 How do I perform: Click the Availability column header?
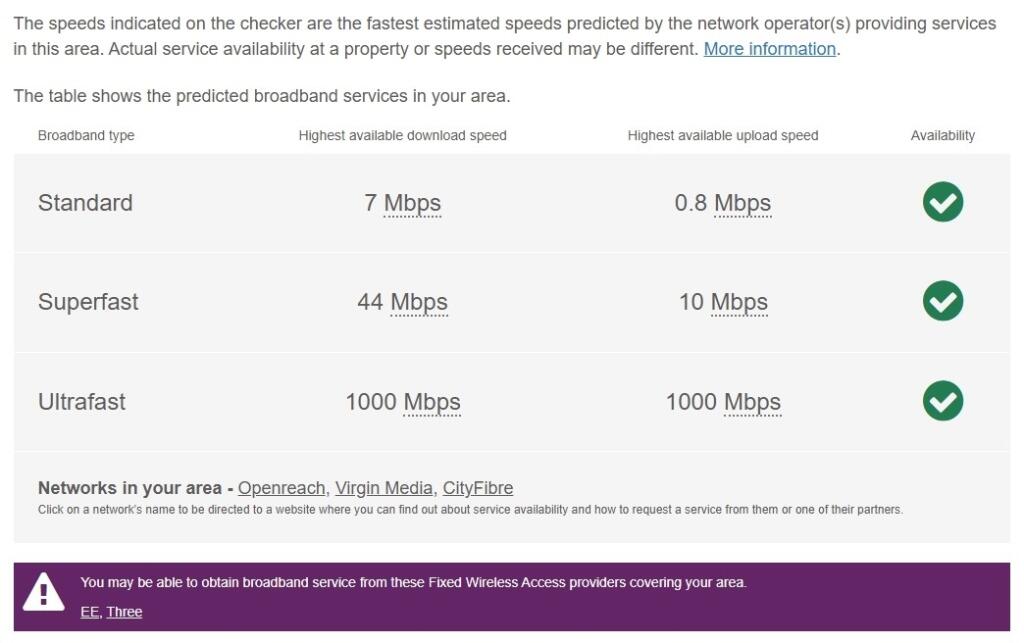tap(942, 135)
